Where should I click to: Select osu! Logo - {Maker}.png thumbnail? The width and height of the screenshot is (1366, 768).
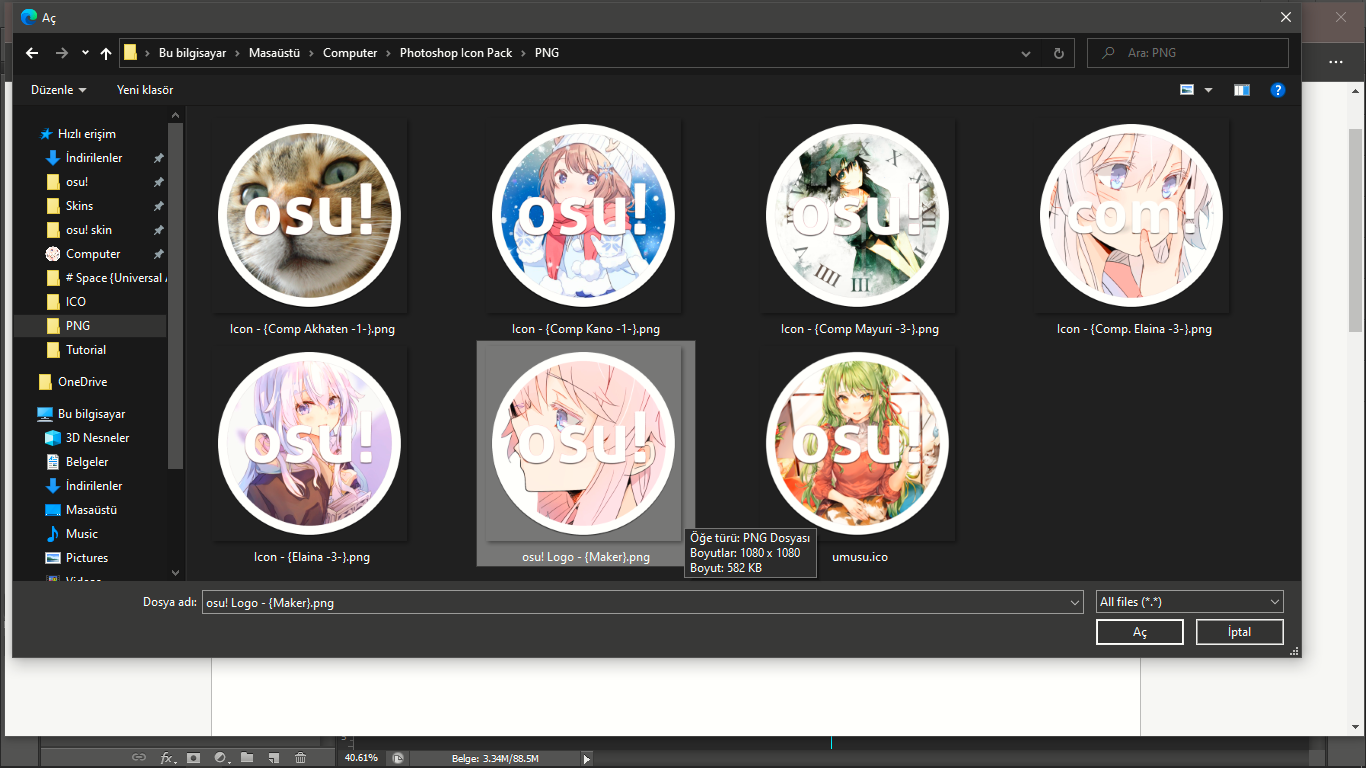pos(584,444)
